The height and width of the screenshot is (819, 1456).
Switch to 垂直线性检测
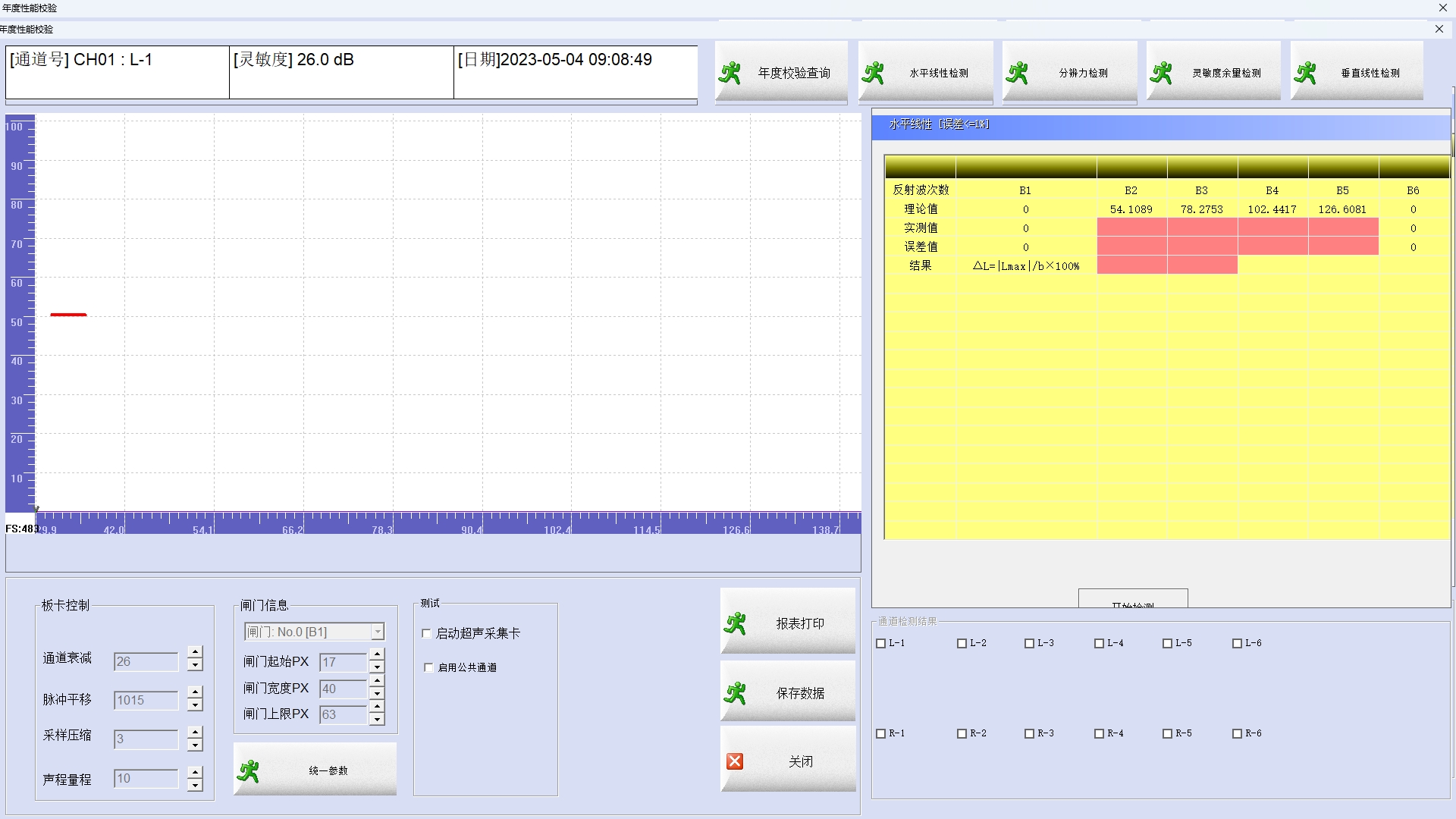[1357, 71]
